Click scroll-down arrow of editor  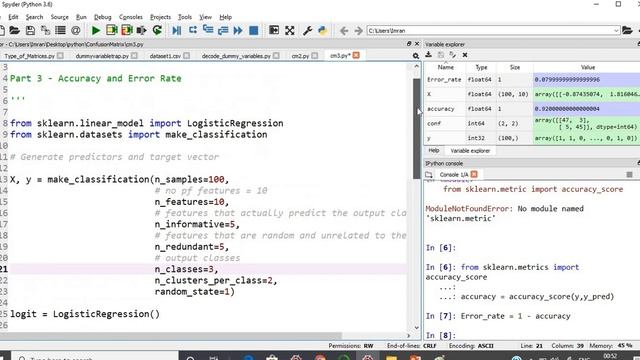(416, 327)
